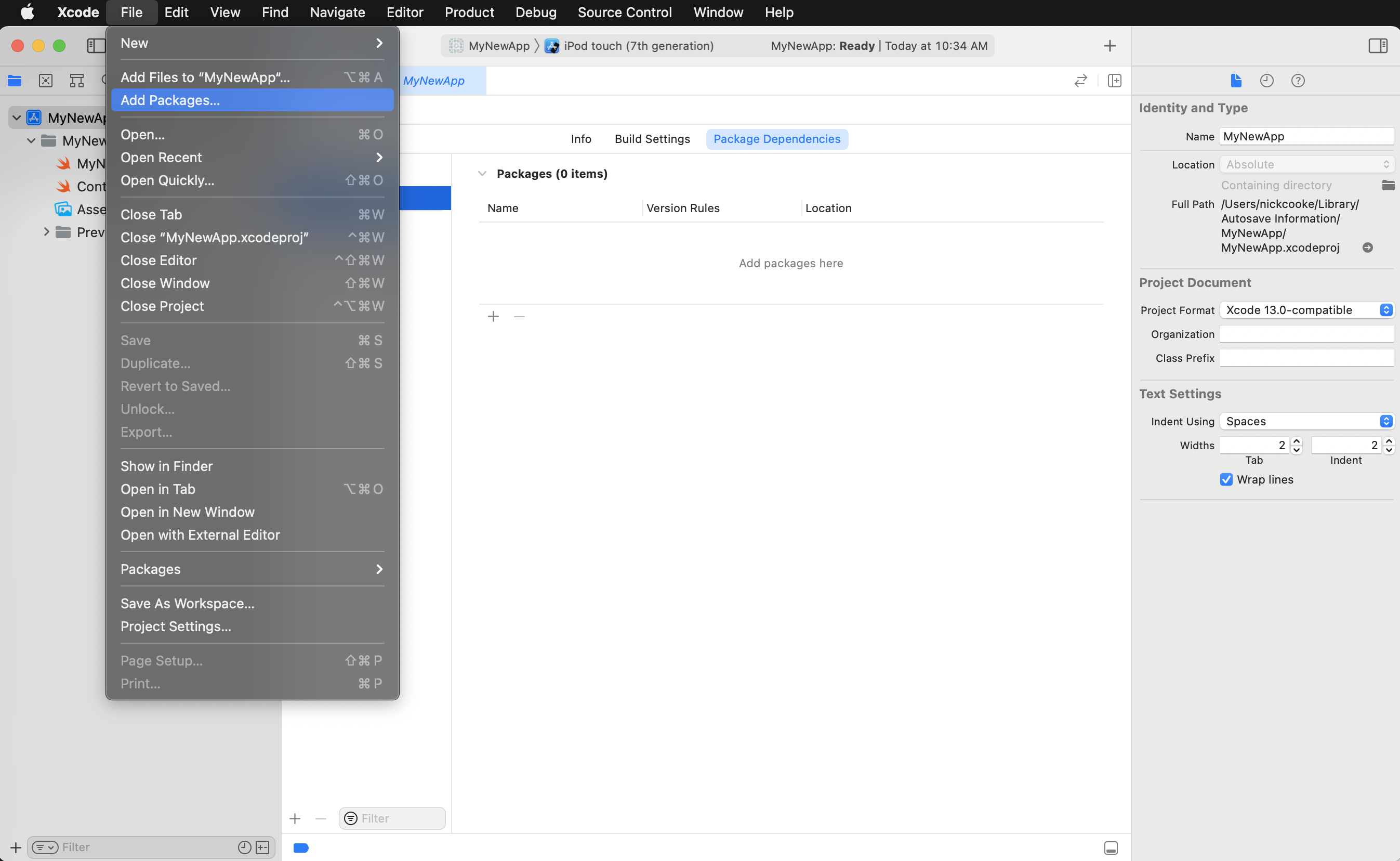Switch to the Build Settings tab

tap(652, 139)
